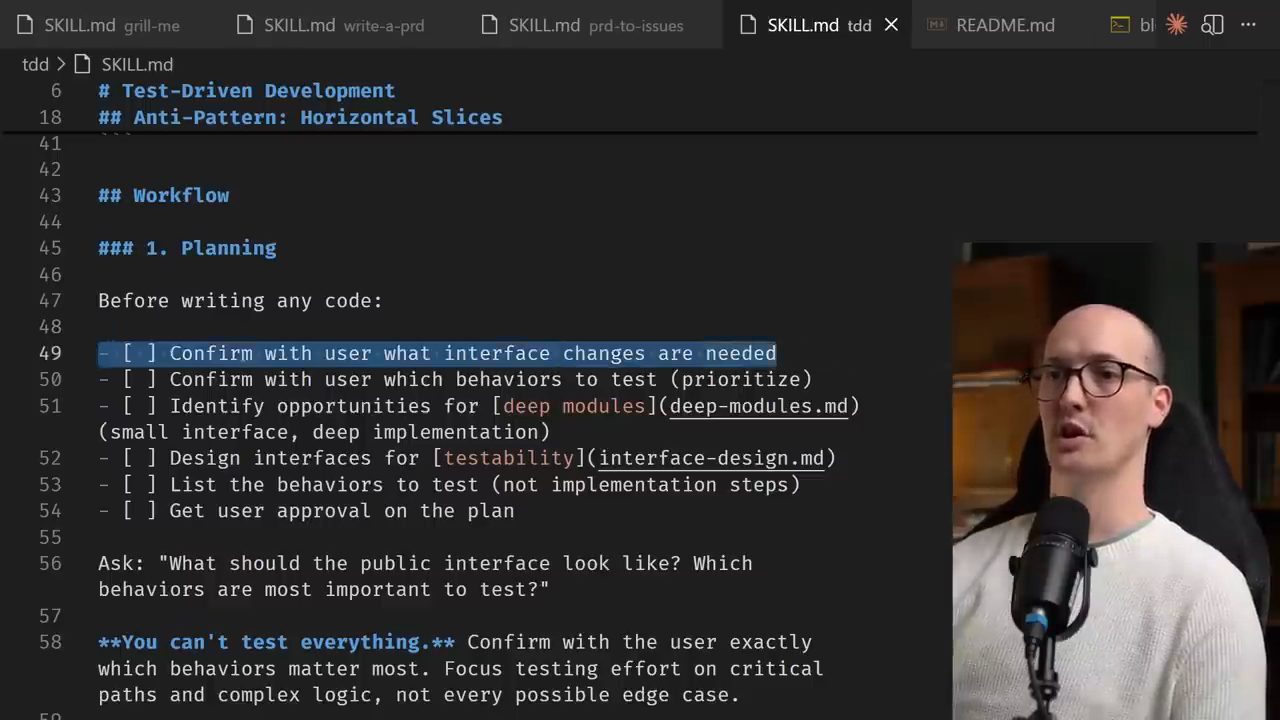Click the bold You can't test everything text
The height and width of the screenshot is (720, 1280).
point(276,642)
